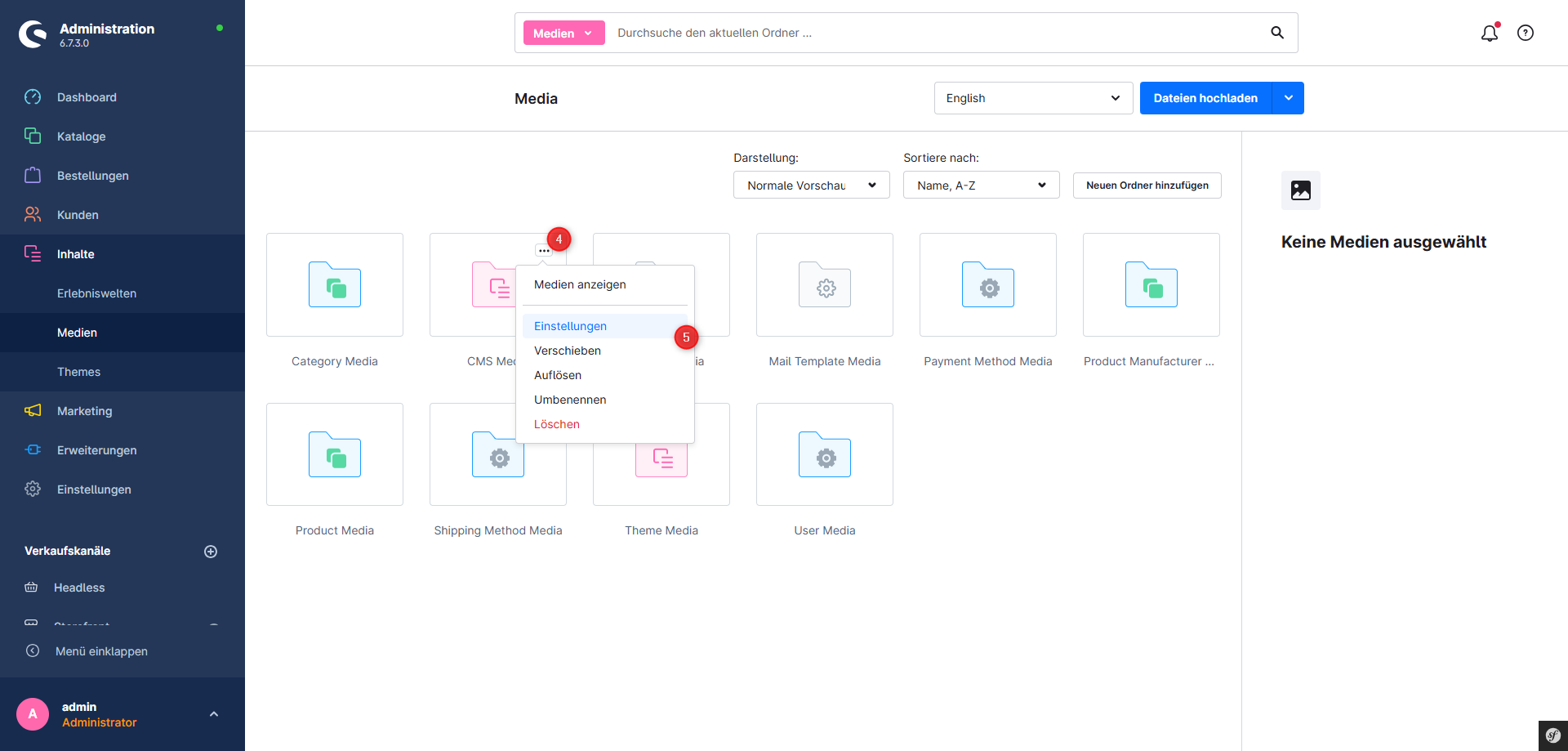Screen dimensions: 1568x751
Task: Click the Einstellungen gear icon in sidebar
Action: point(33,489)
